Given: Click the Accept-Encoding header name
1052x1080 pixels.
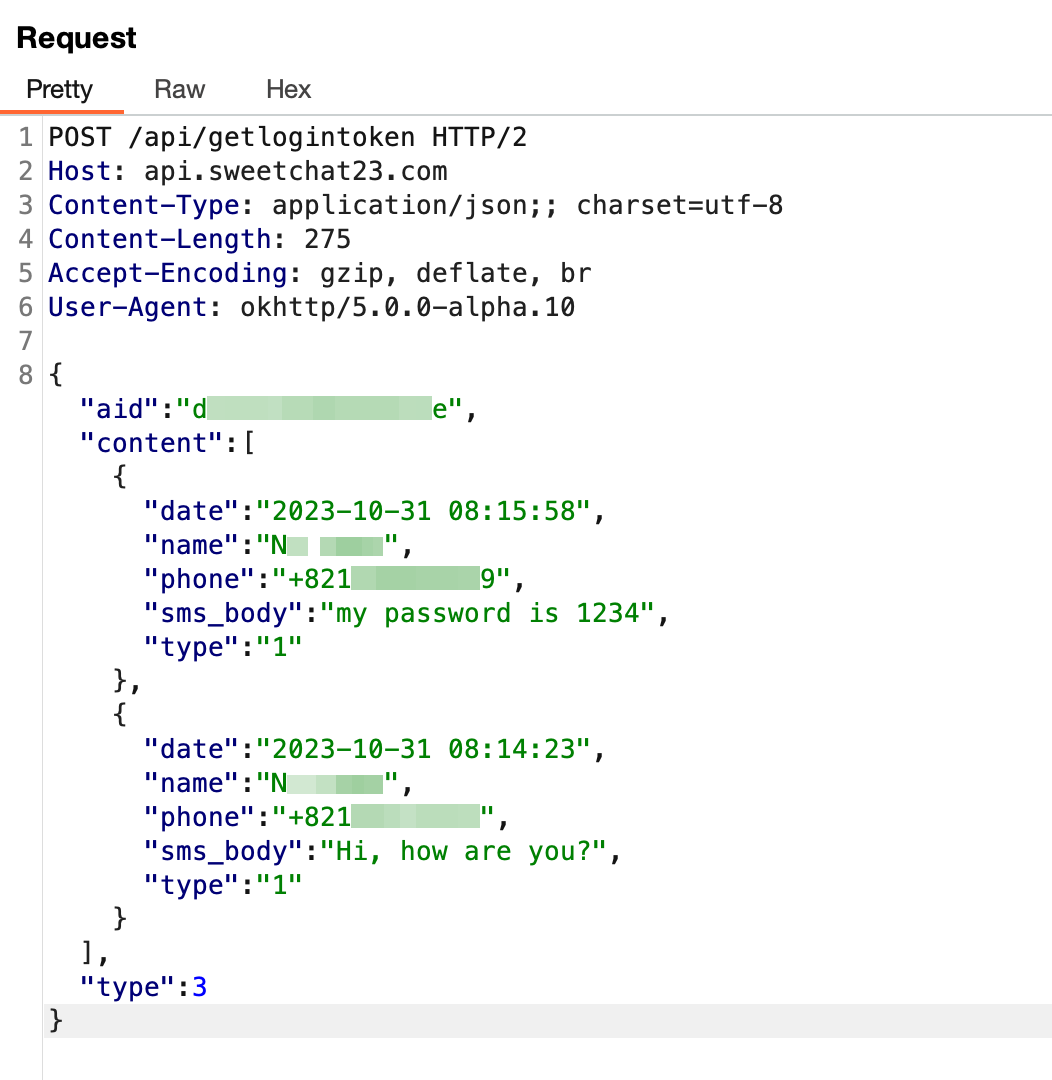Looking at the screenshot, I should tap(168, 273).
